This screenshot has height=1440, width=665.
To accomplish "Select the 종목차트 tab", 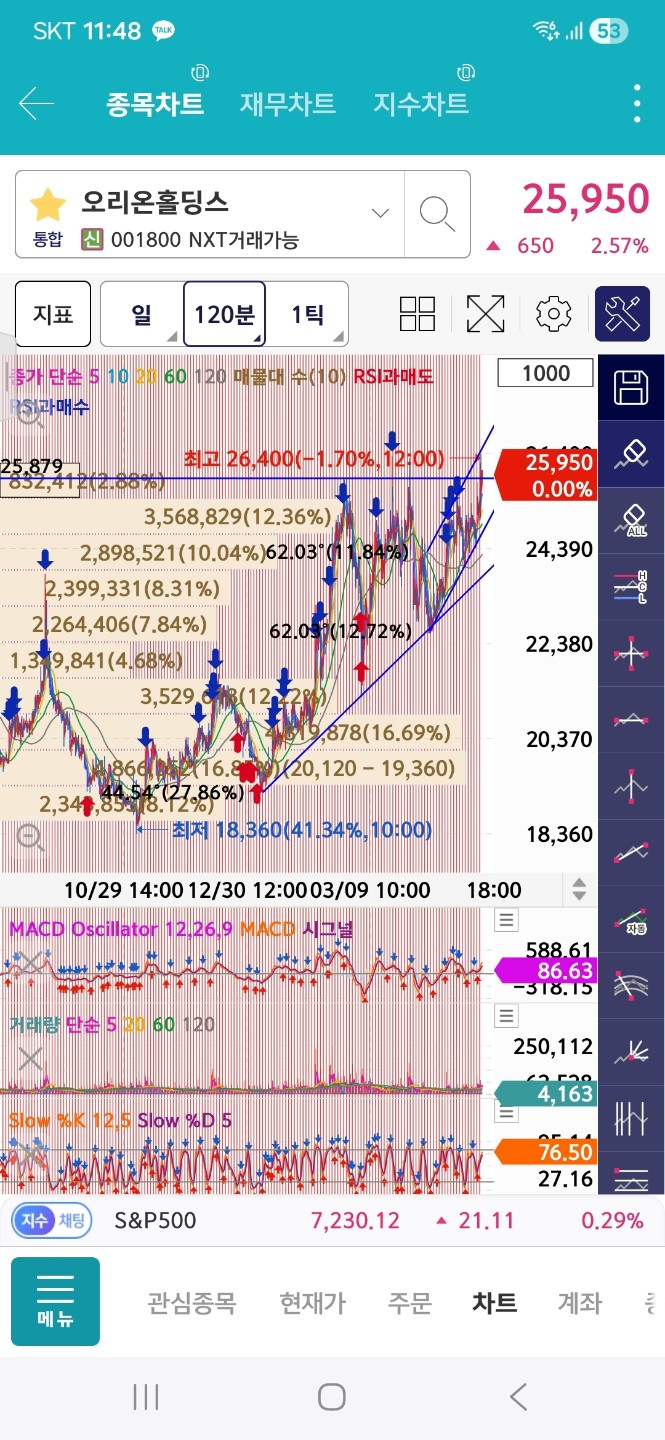I will coord(155,104).
